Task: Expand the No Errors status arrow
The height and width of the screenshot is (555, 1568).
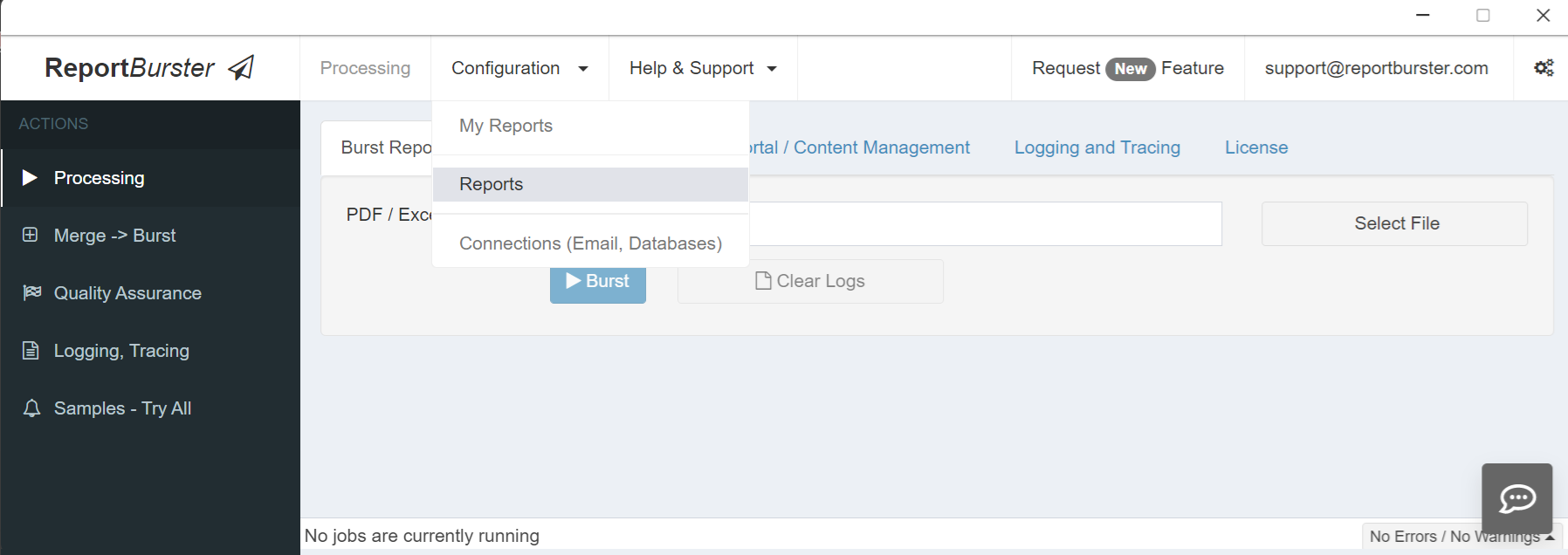Action: (1550, 537)
